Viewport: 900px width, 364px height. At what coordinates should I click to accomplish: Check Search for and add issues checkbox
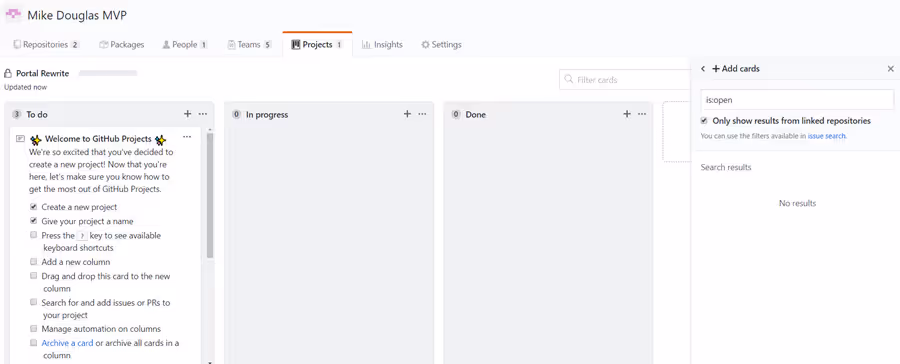[34, 303]
